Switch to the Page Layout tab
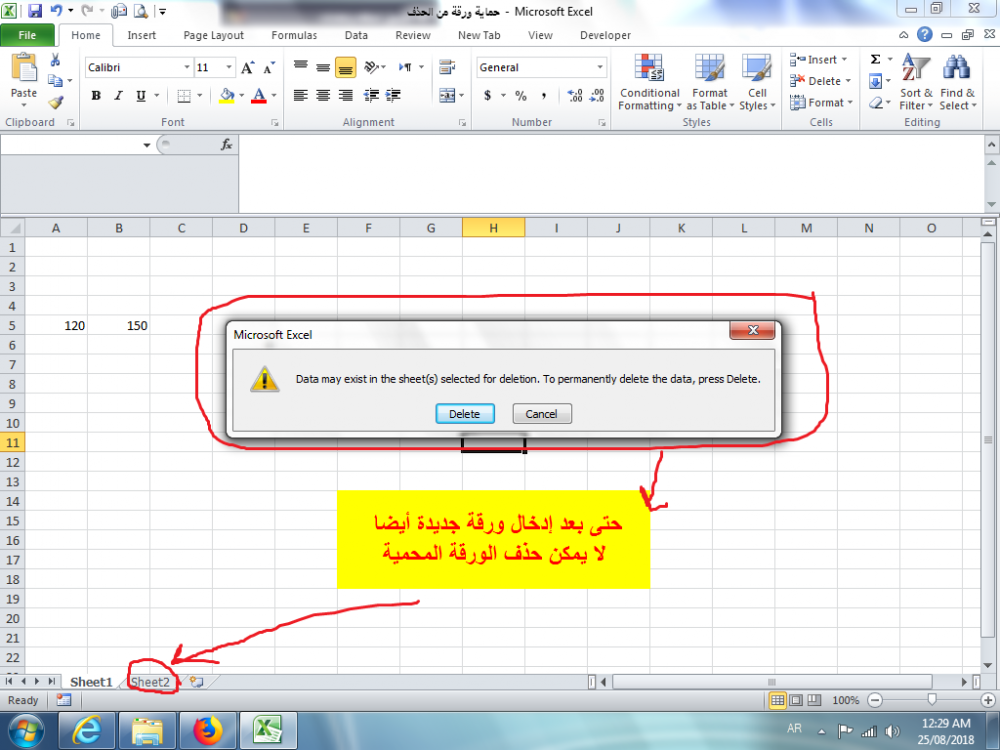 213,35
